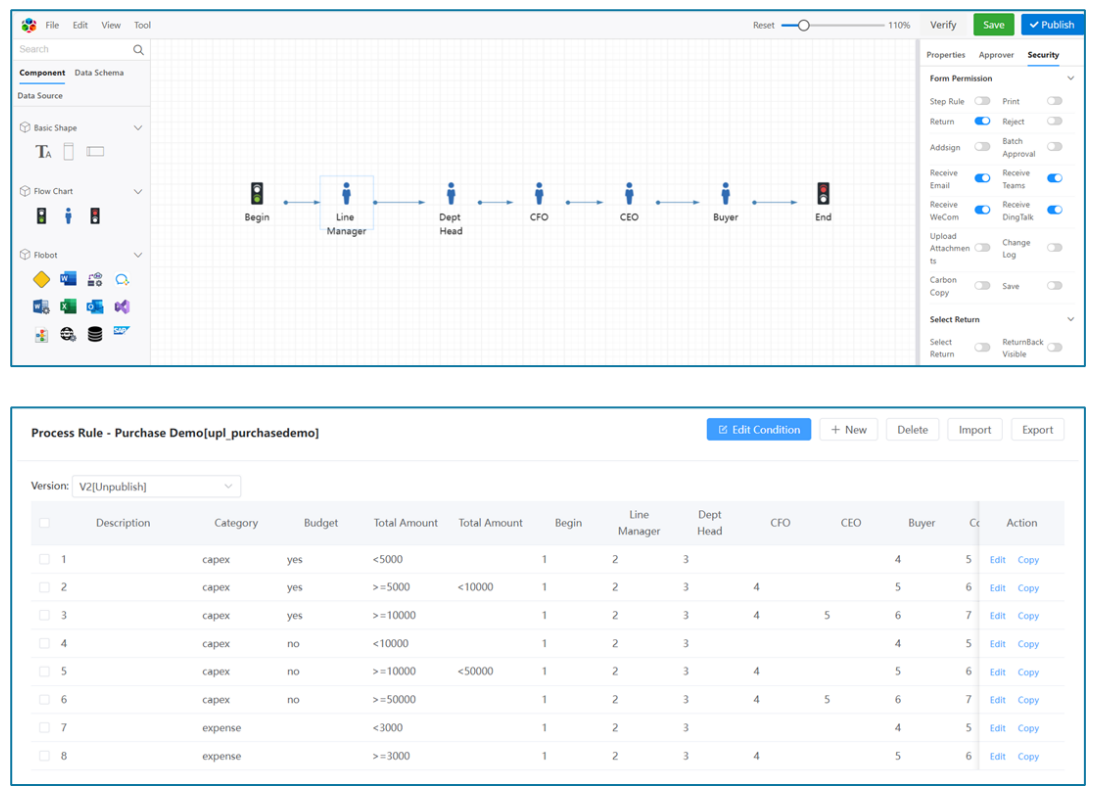The height and width of the screenshot is (797, 1098).
Task: Select the plain Word icon in Flobot palette
Action: [68, 279]
